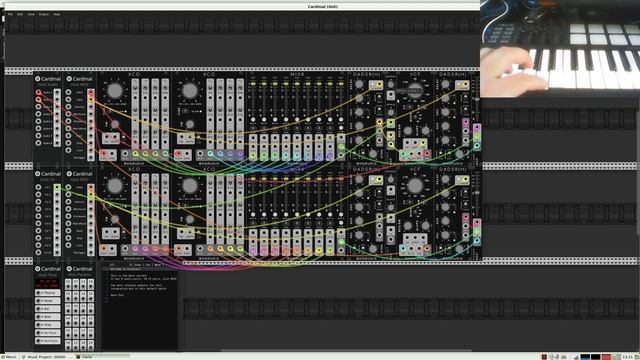Click red pitch input jack of top first XCO
Screen dimensions: 640x360
pyautogui.click(x=104, y=154)
